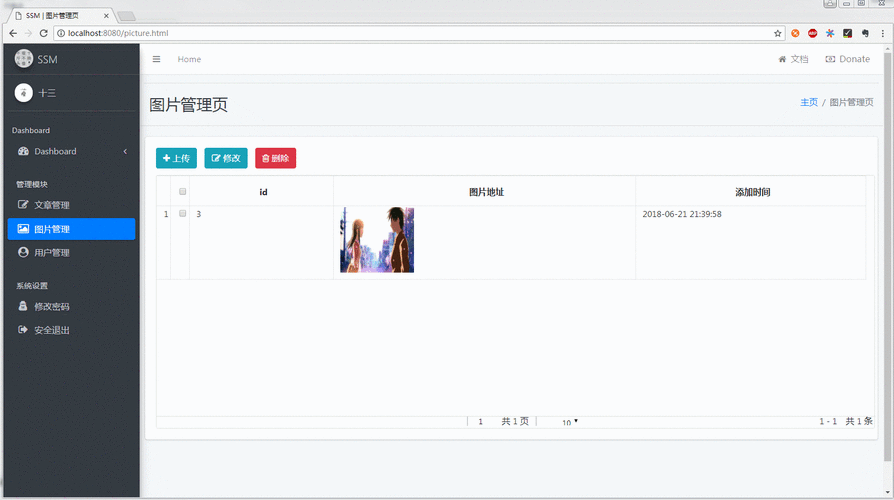The image size is (894, 500).
Task: Expand the Dashboard sidebar menu chevron
Action: 125,152
